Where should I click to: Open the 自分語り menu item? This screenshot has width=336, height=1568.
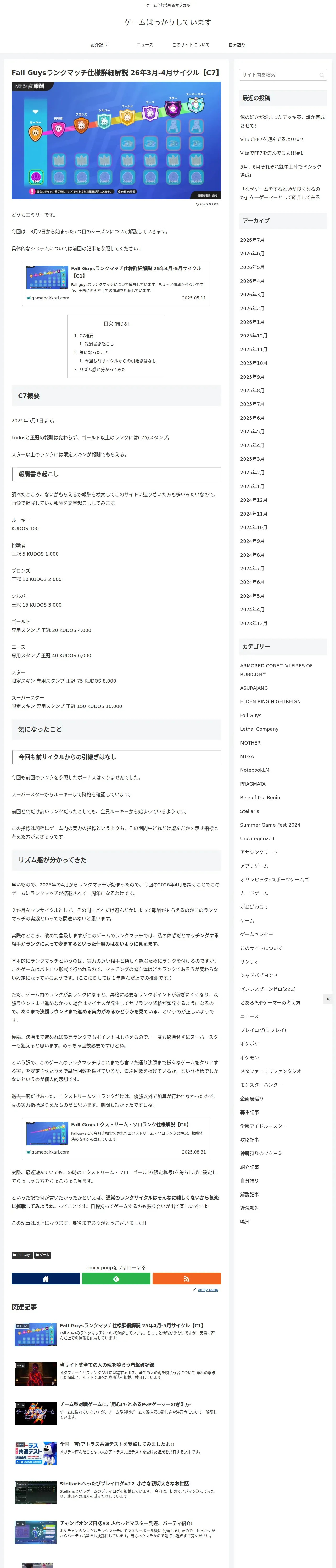(237, 44)
